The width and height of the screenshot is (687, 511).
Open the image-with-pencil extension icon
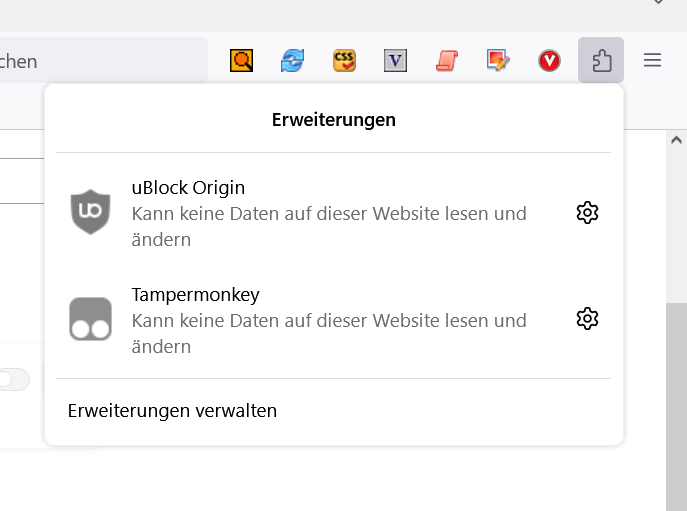(498, 61)
